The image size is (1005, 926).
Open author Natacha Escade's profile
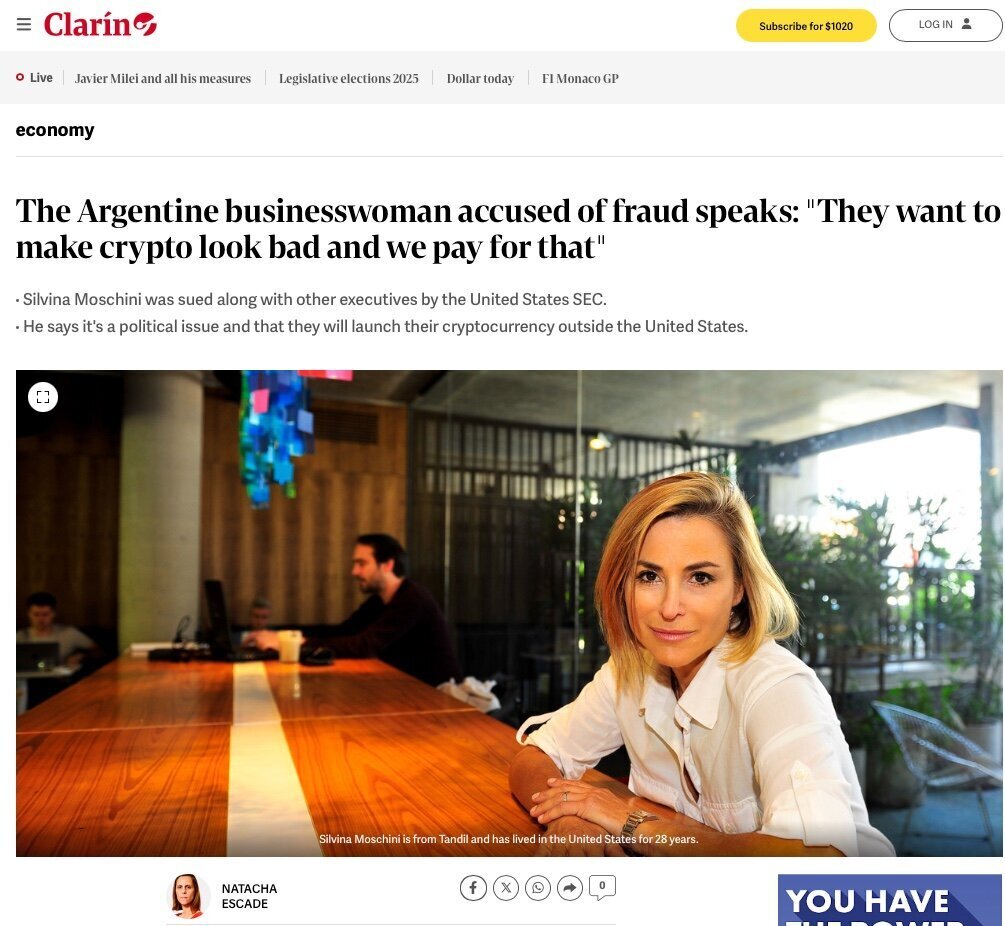249,896
